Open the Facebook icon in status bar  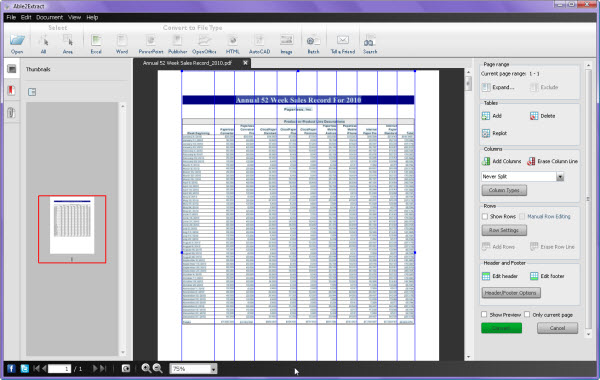(11, 369)
